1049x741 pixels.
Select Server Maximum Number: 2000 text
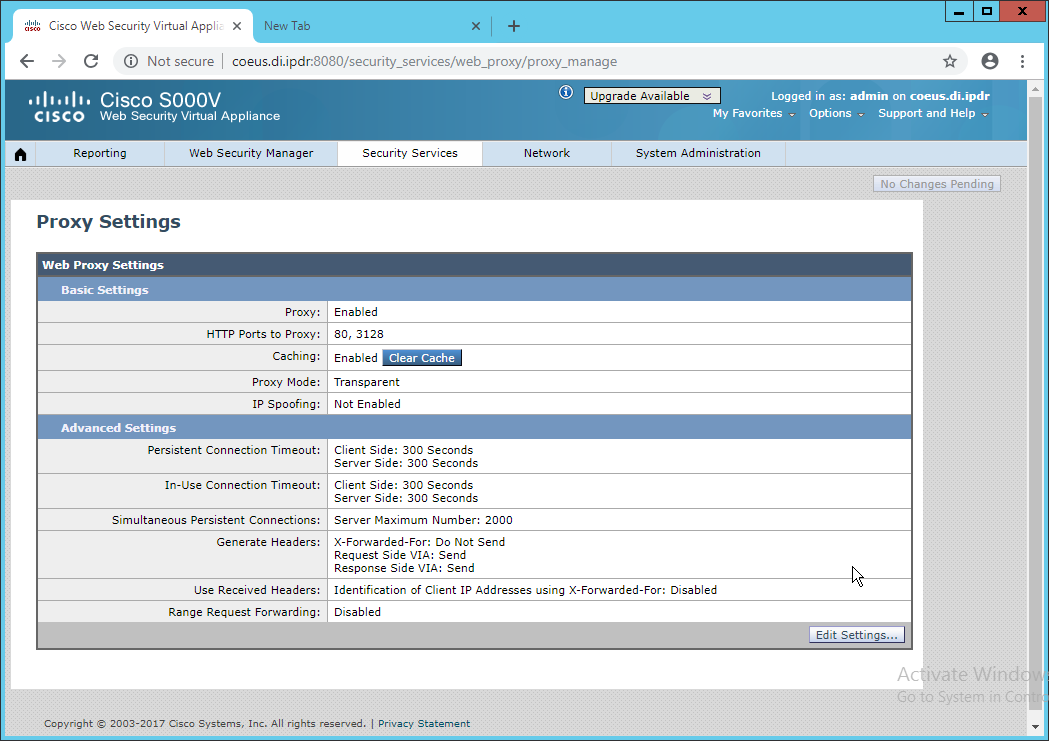[x=423, y=520]
